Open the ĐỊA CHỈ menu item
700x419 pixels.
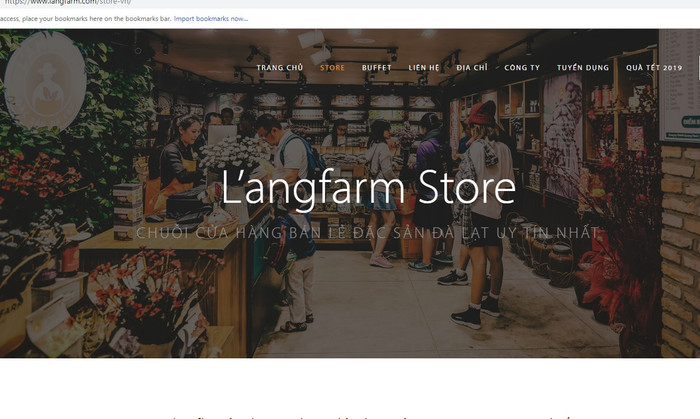tap(472, 67)
